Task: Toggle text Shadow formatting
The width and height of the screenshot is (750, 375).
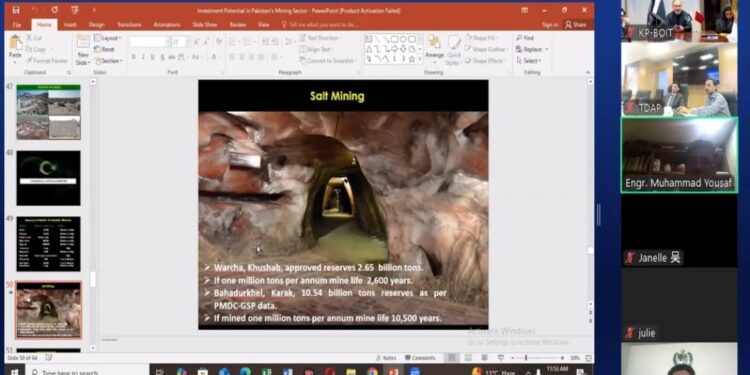Action: pyautogui.click(x=163, y=57)
